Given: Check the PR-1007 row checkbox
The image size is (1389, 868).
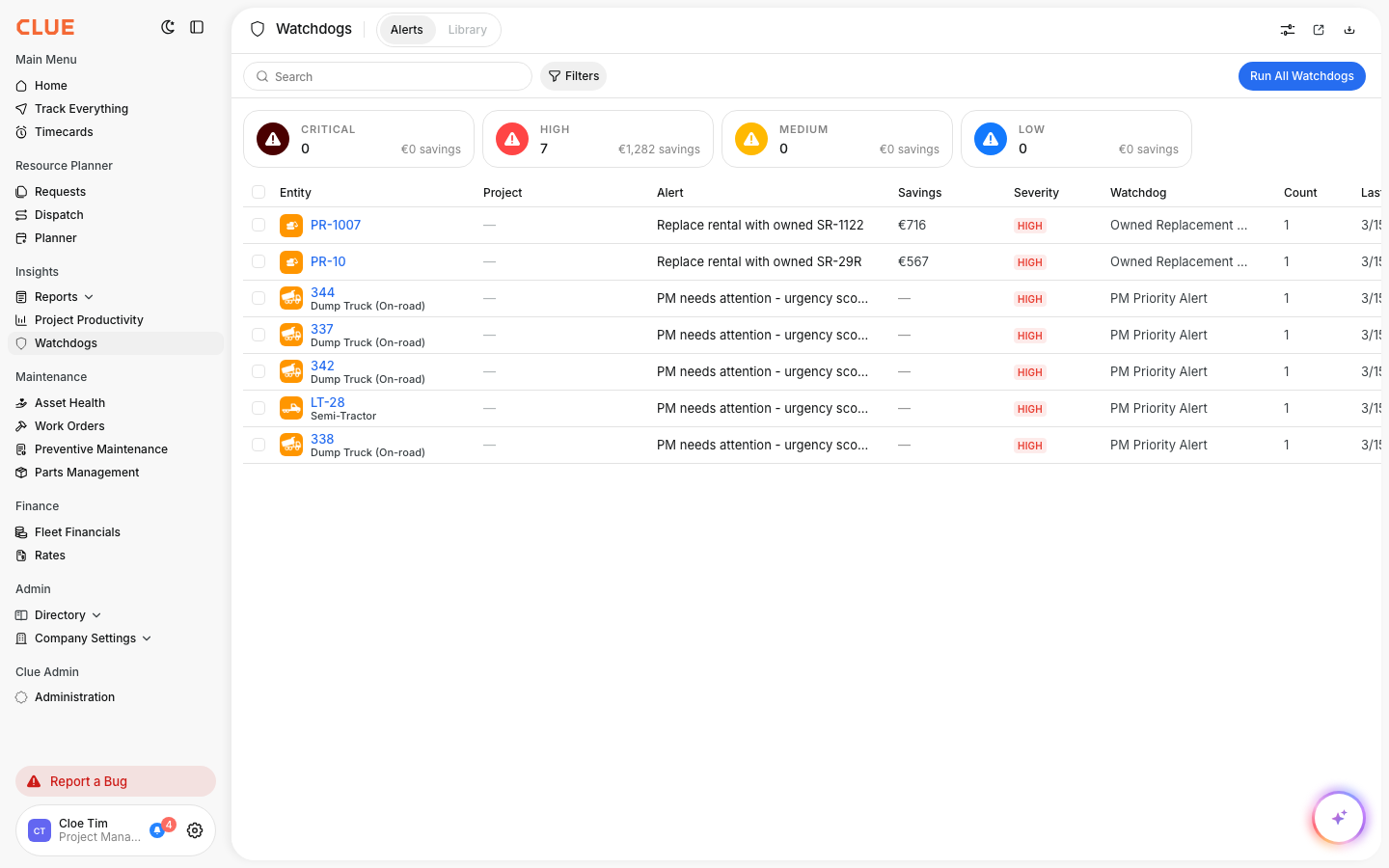Looking at the screenshot, I should point(259,225).
